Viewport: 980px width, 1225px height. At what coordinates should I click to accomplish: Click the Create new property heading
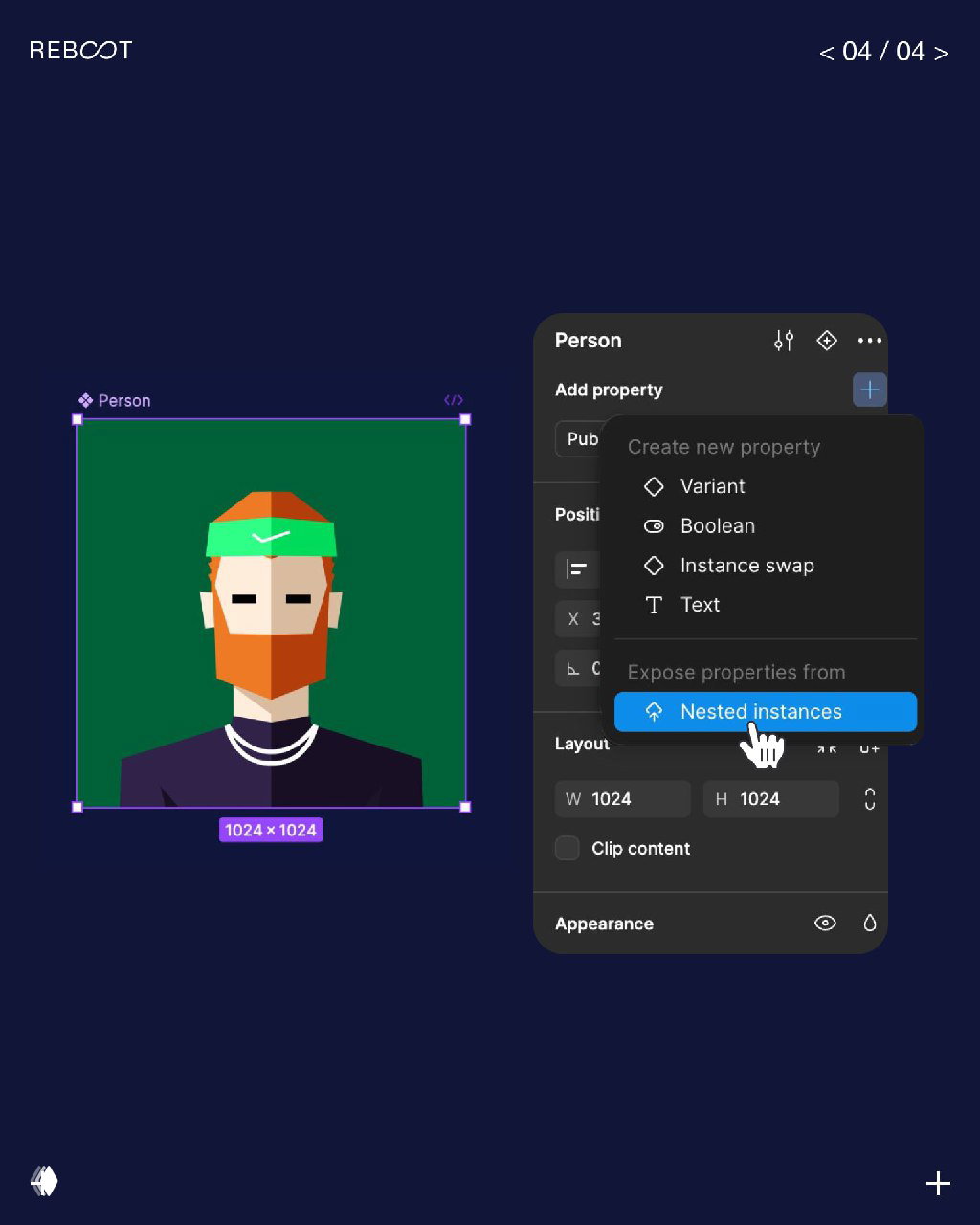(x=724, y=447)
